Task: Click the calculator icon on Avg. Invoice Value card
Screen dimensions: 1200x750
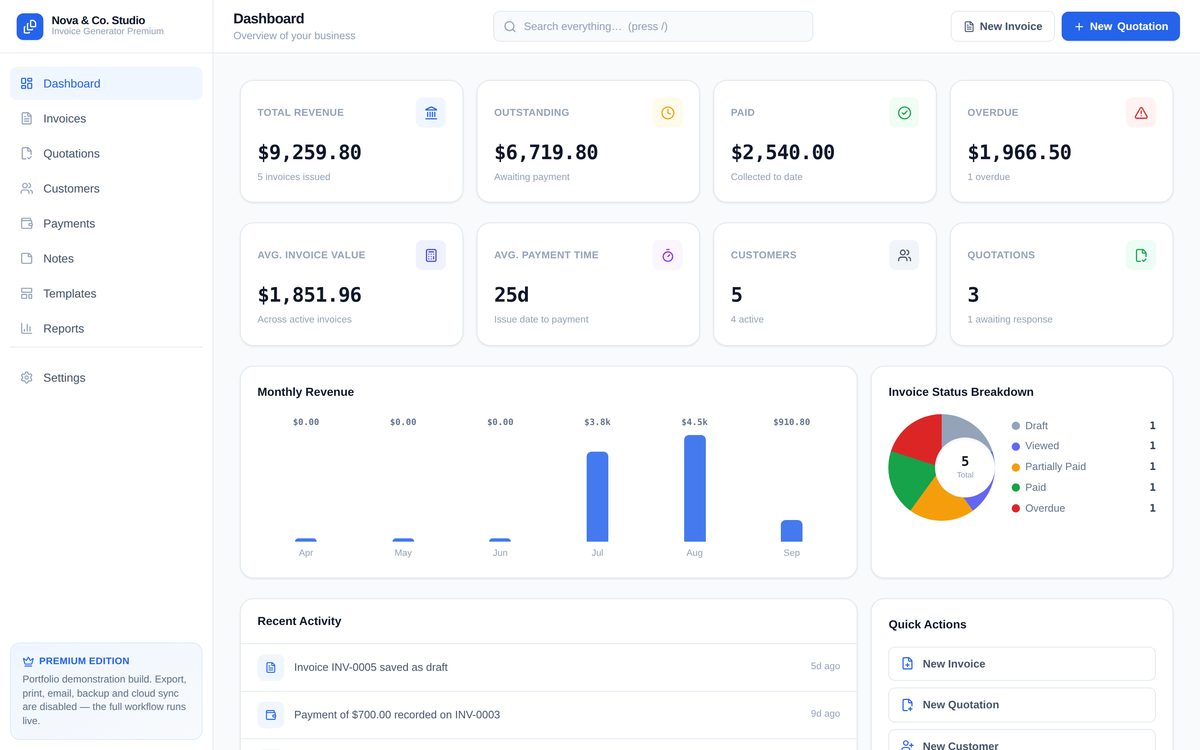Action: coord(431,255)
